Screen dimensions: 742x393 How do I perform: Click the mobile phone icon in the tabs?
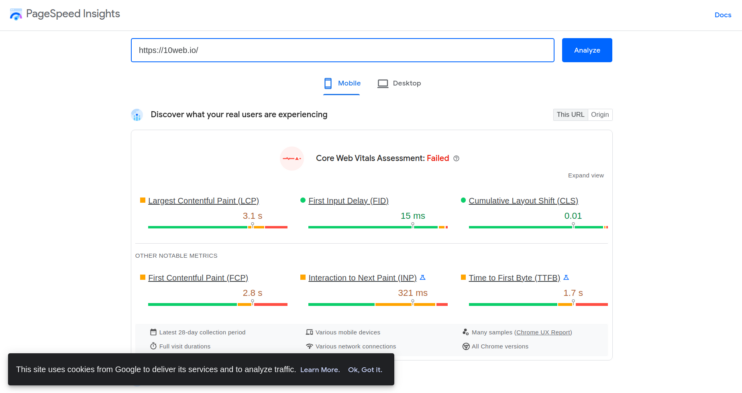pos(328,83)
